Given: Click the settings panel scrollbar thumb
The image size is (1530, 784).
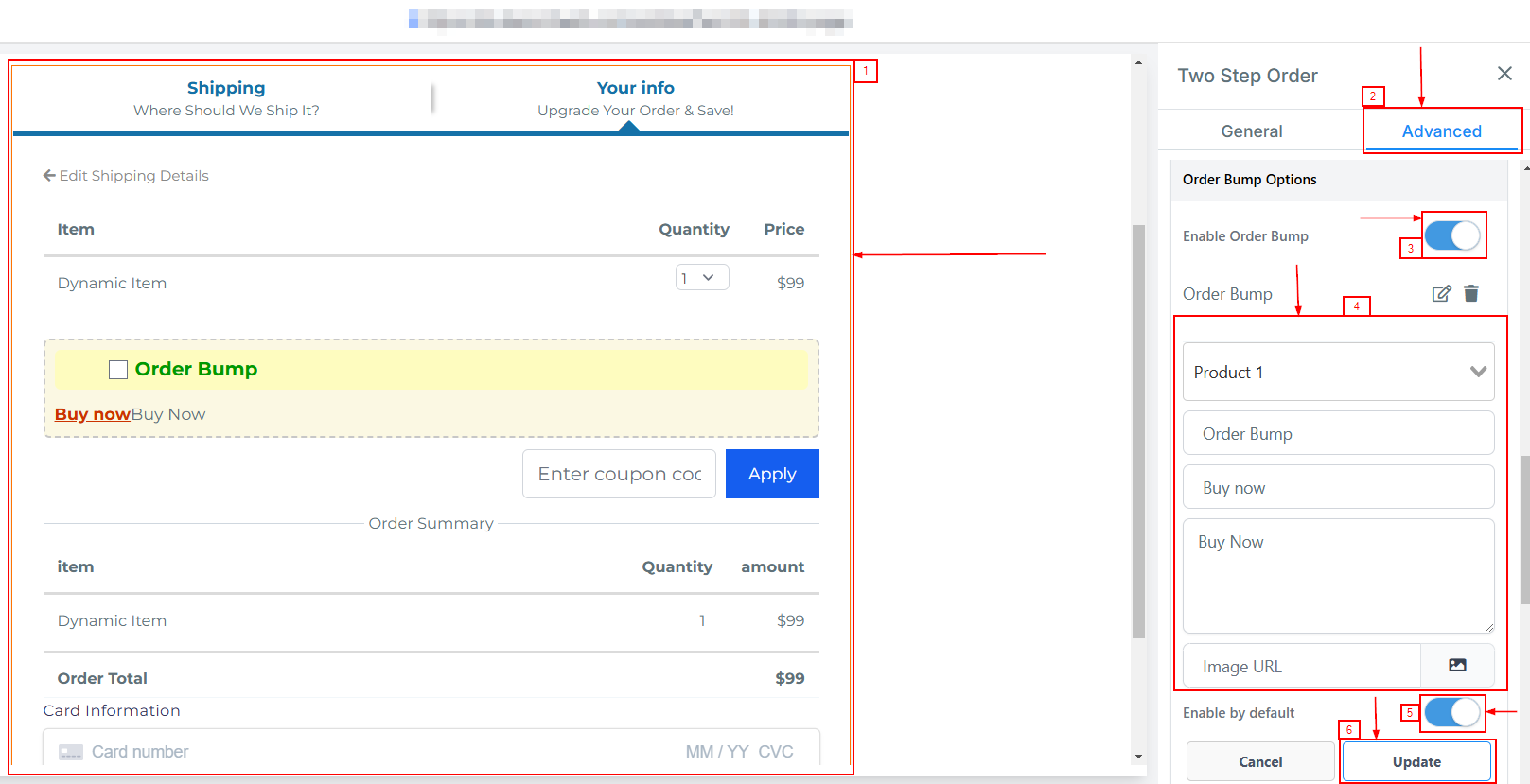Looking at the screenshot, I should click(x=1525, y=530).
